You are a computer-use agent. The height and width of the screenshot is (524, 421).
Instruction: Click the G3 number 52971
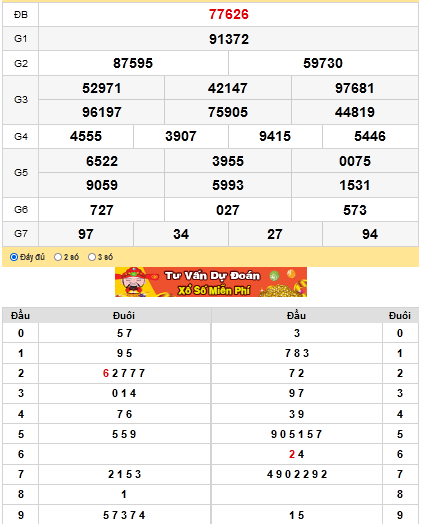tap(102, 88)
